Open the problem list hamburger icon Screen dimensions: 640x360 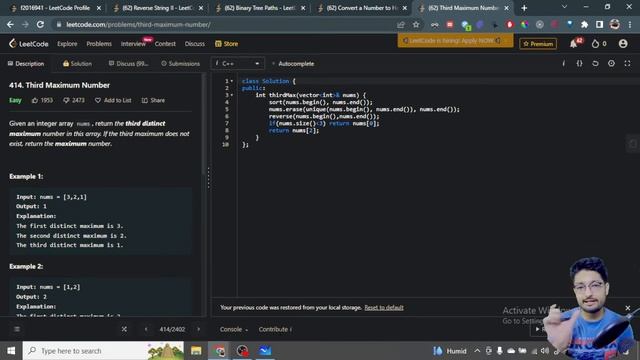[17, 329]
